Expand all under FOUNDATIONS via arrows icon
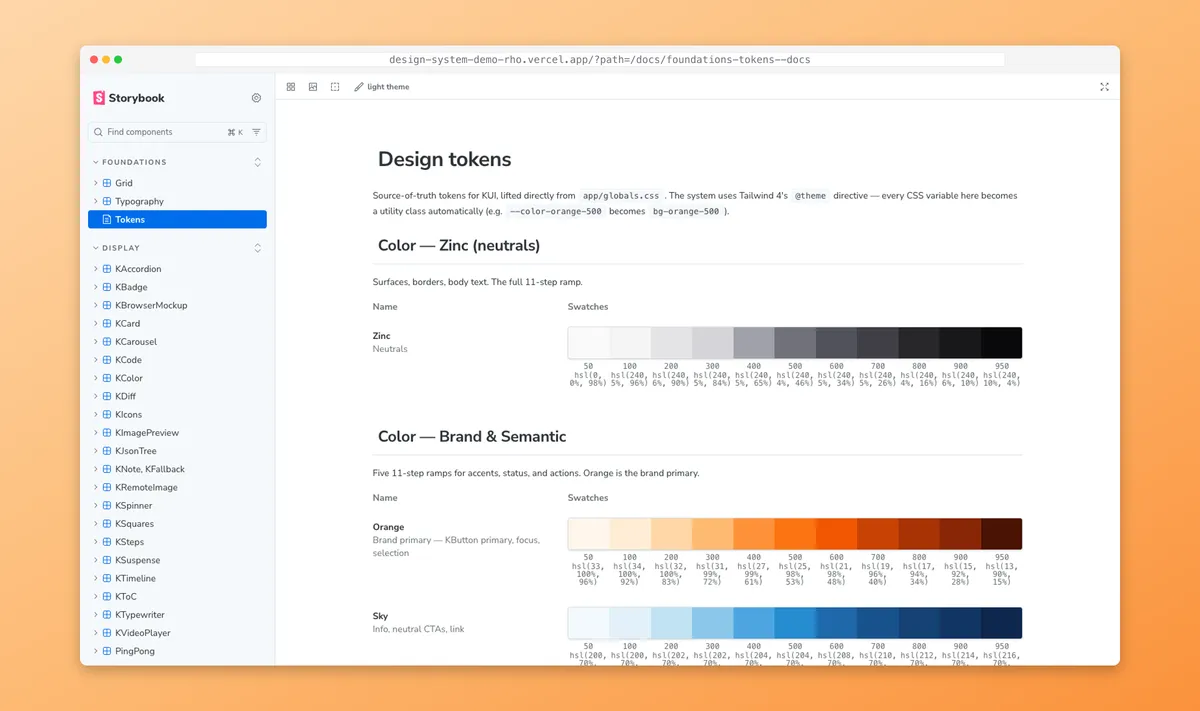Viewport: 1200px width, 711px height. click(x=257, y=162)
